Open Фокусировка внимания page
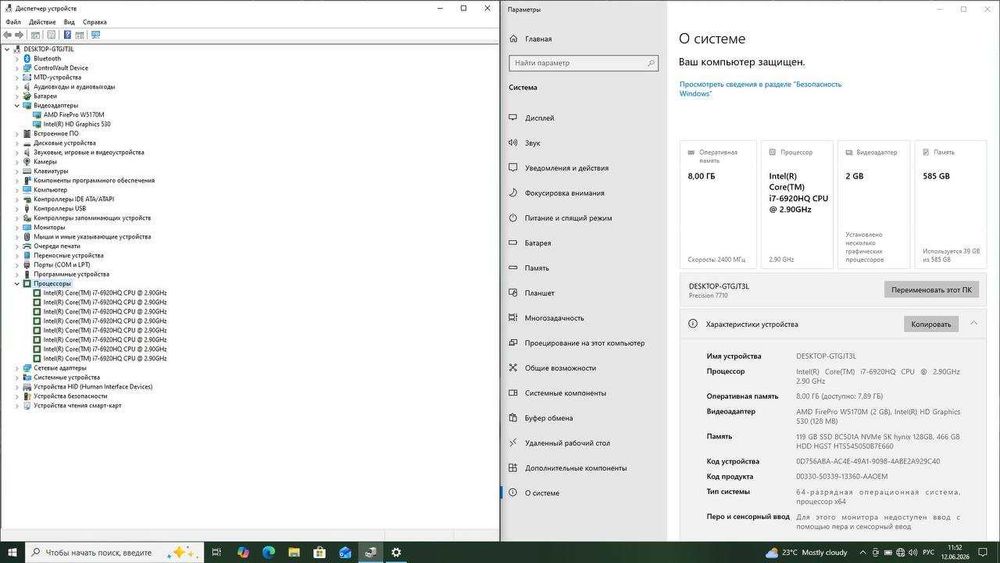This screenshot has width=1000, height=563. 564,193
